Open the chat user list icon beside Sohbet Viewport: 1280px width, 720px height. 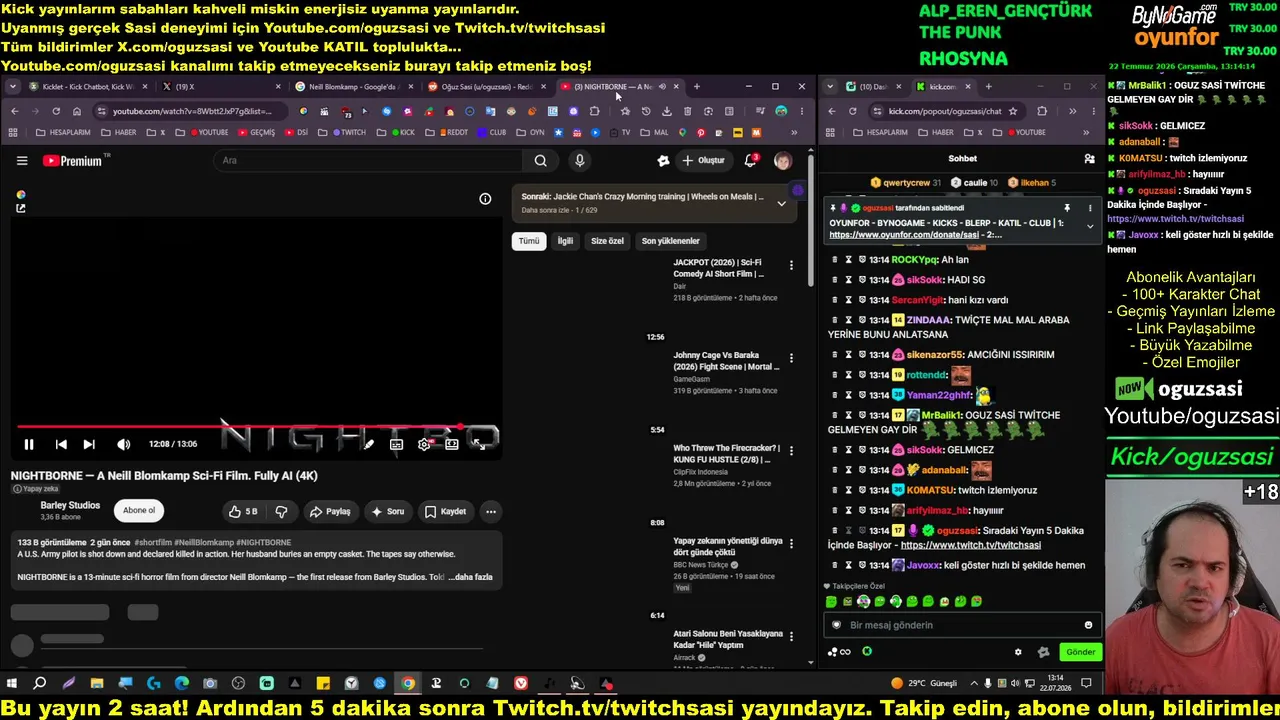1089,159
